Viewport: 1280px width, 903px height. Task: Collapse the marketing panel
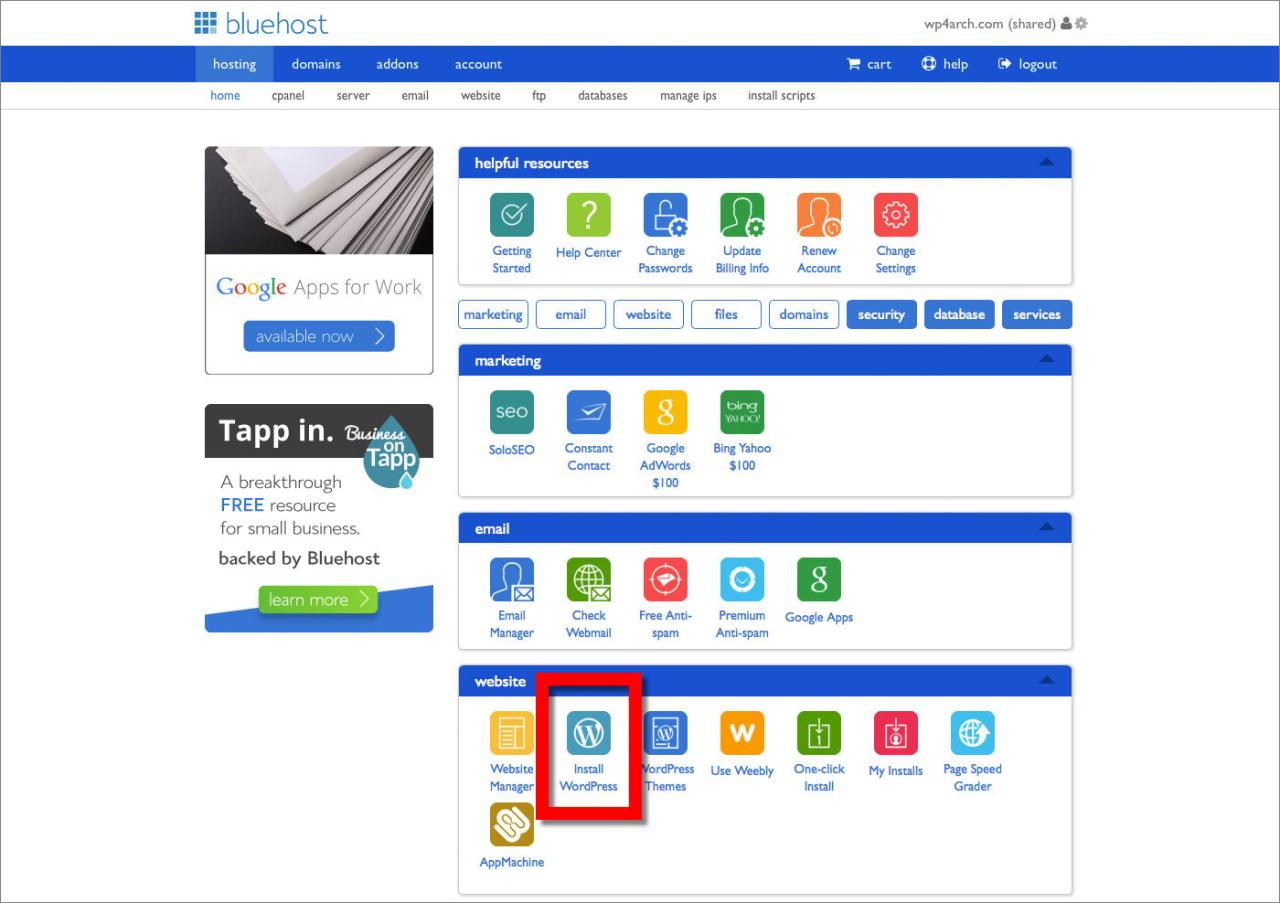(1046, 359)
